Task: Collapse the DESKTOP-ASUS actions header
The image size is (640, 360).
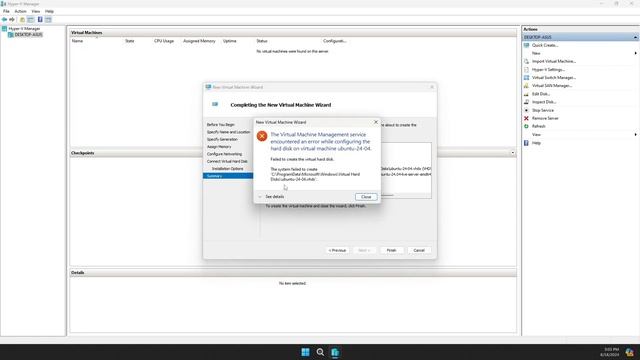Action: pos(635,37)
